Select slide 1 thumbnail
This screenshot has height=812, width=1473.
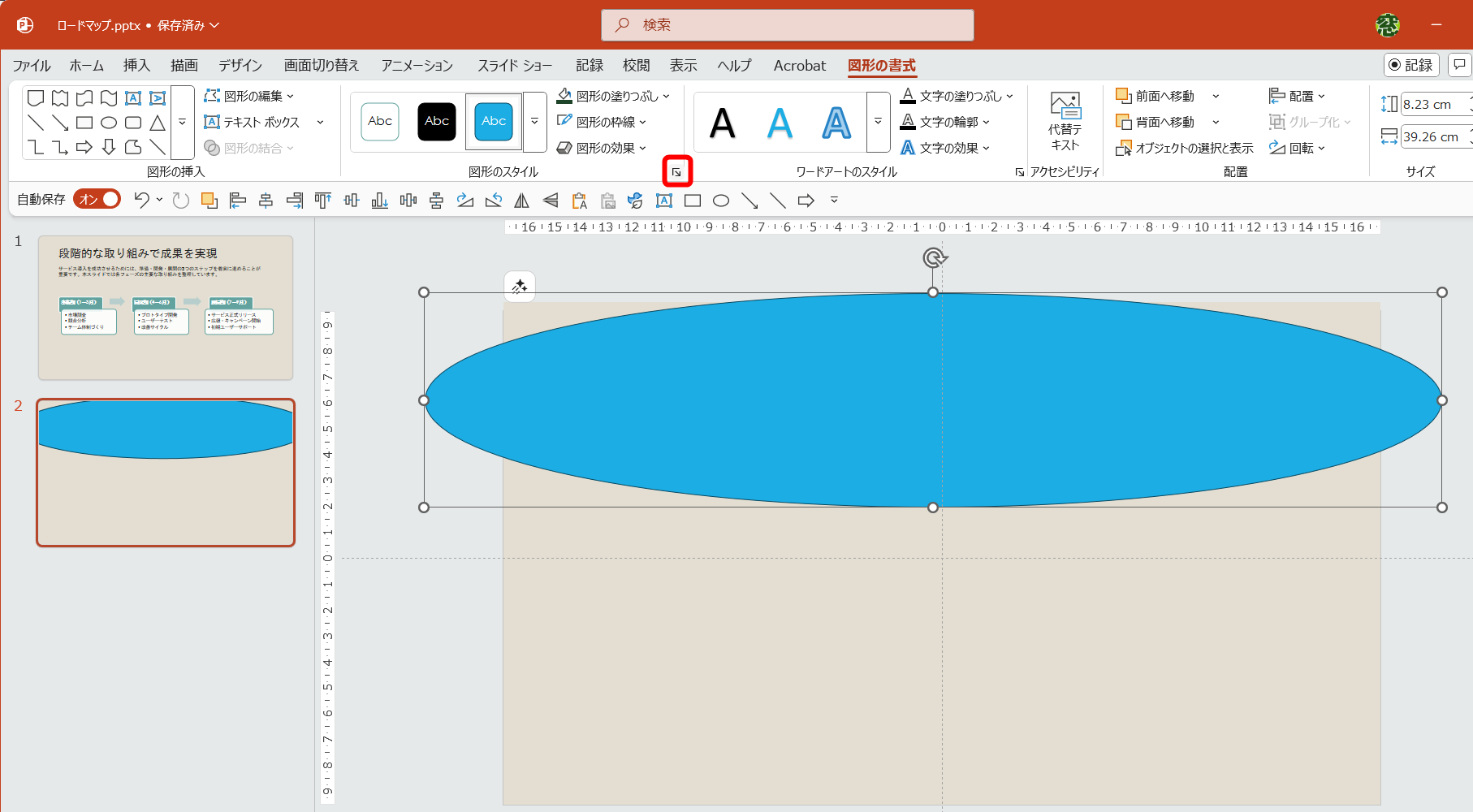click(x=166, y=308)
